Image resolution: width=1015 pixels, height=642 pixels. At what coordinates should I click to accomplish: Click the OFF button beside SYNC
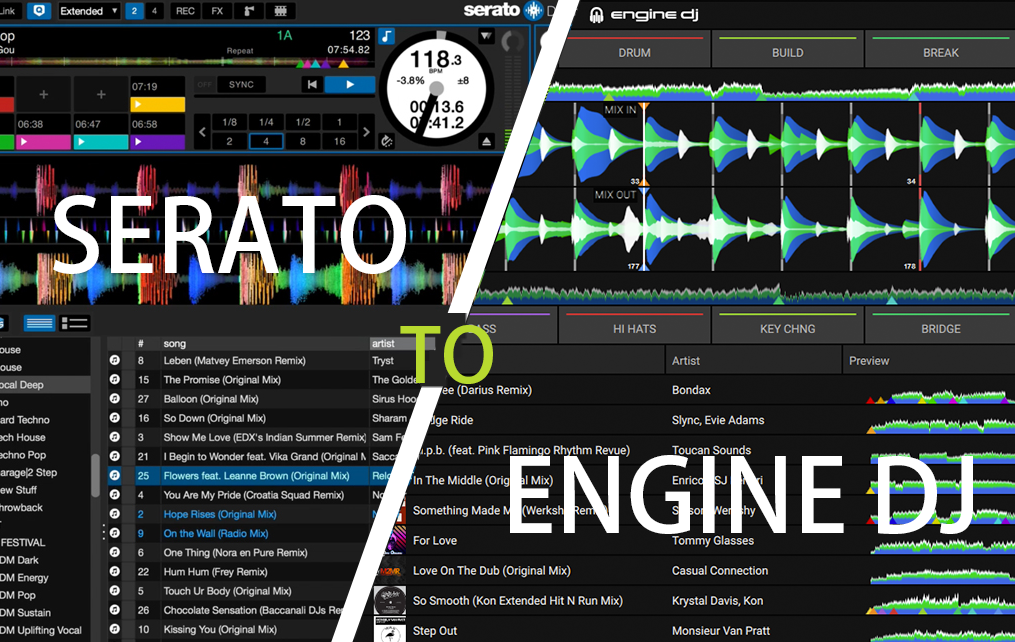click(205, 84)
